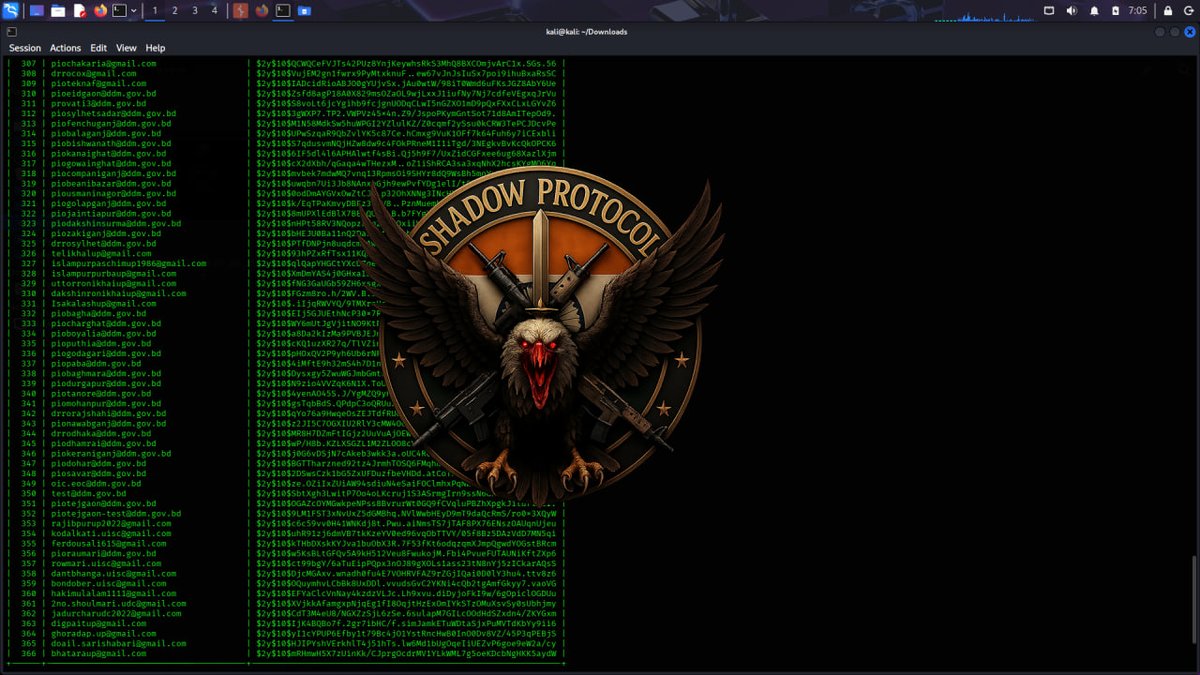1200x675 pixels.
Task: Click the email kodalkati.uisc@gmail.com
Action: tap(111, 533)
